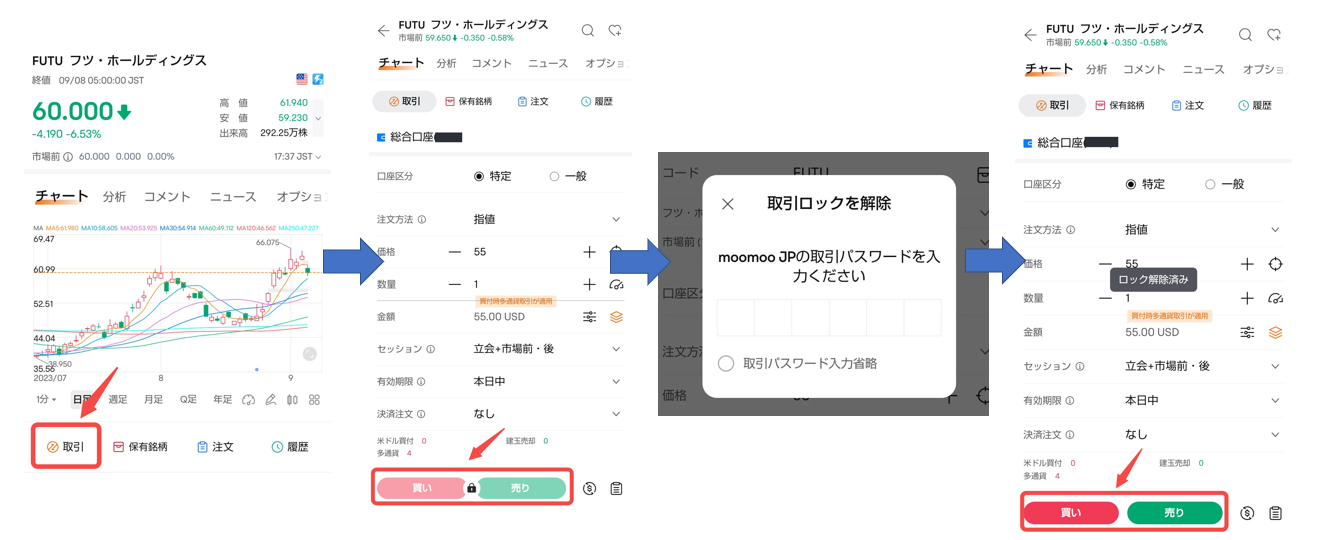Tap the pencil drawing tool icon under the chart
The image size is (1325, 540).
click(271, 400)
